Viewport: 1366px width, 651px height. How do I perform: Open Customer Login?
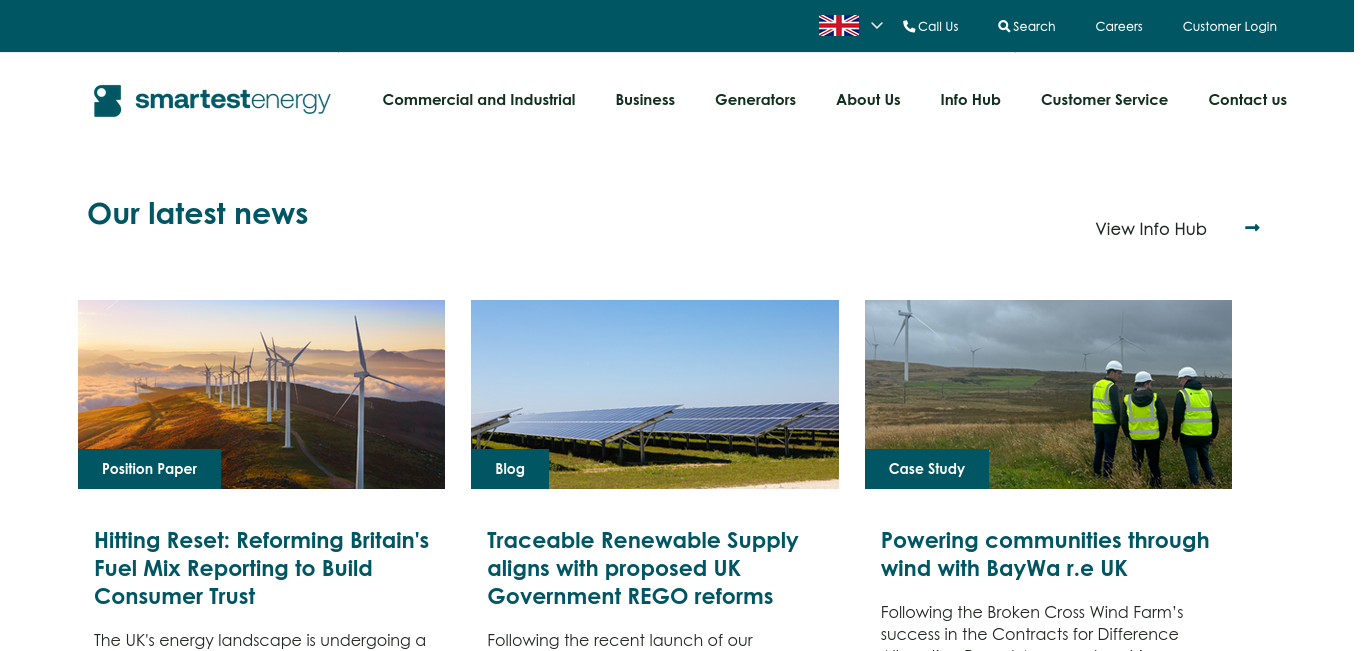point(1229,26)
